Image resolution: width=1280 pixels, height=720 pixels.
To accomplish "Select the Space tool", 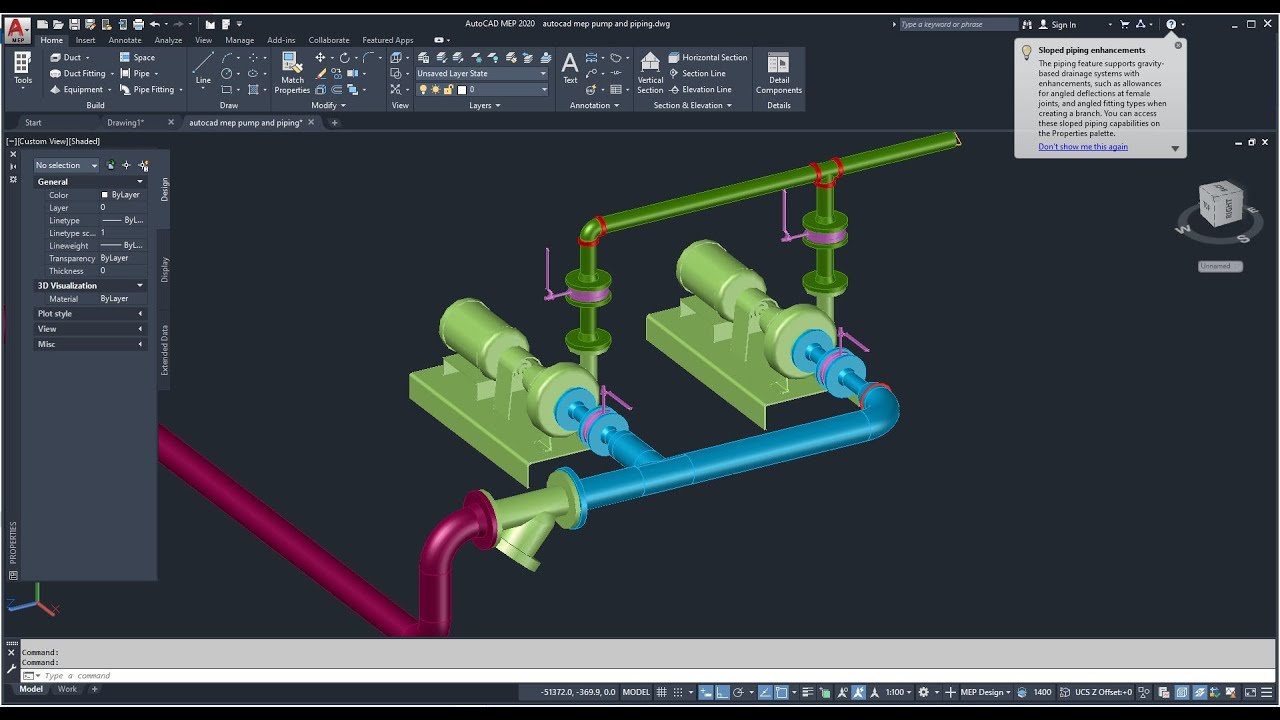I will point(138,57).
